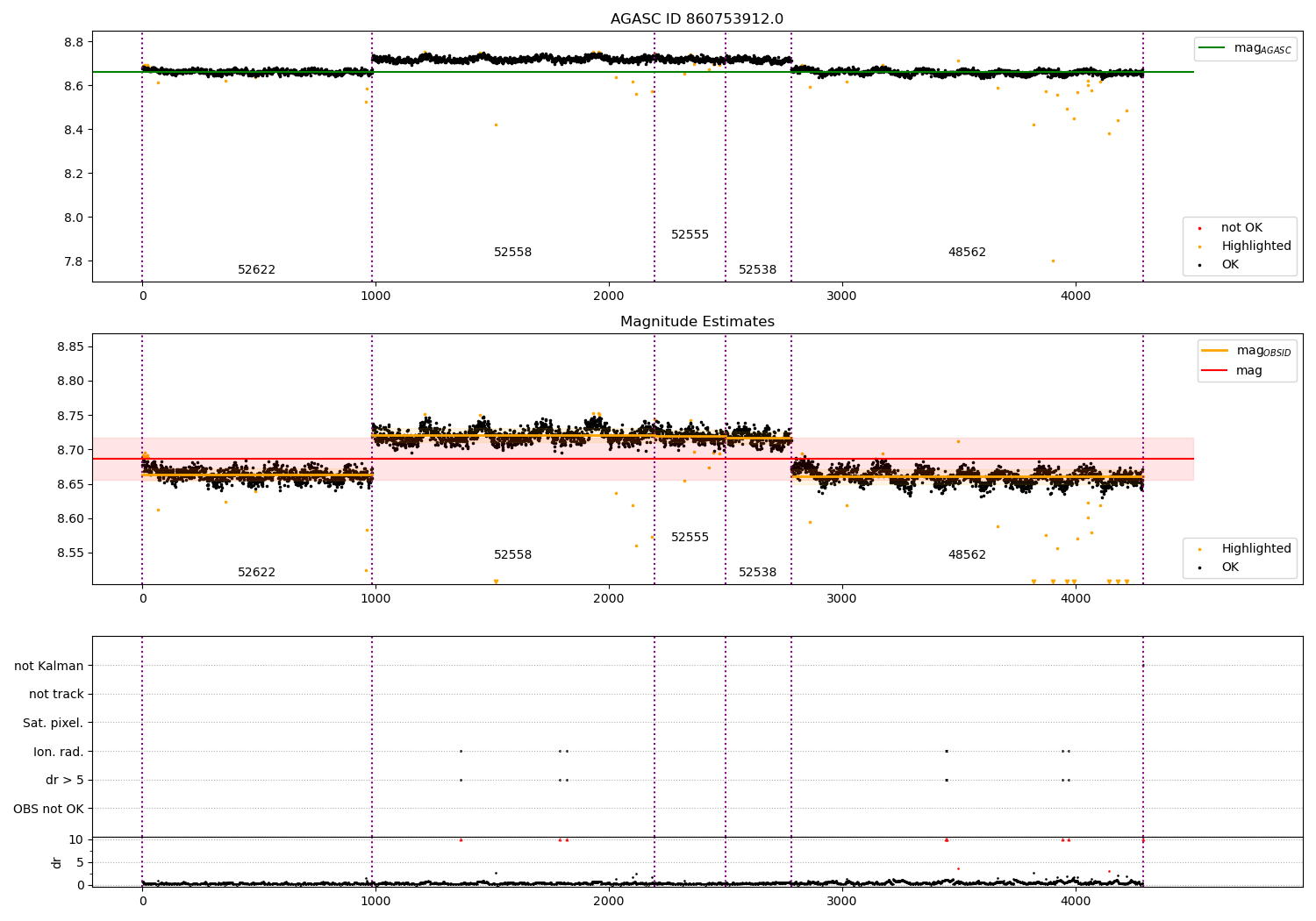Click the "Sat. pixel." axis label
Screen dimensions: 1316x921
pyautogui.click(x=53, y=724)
